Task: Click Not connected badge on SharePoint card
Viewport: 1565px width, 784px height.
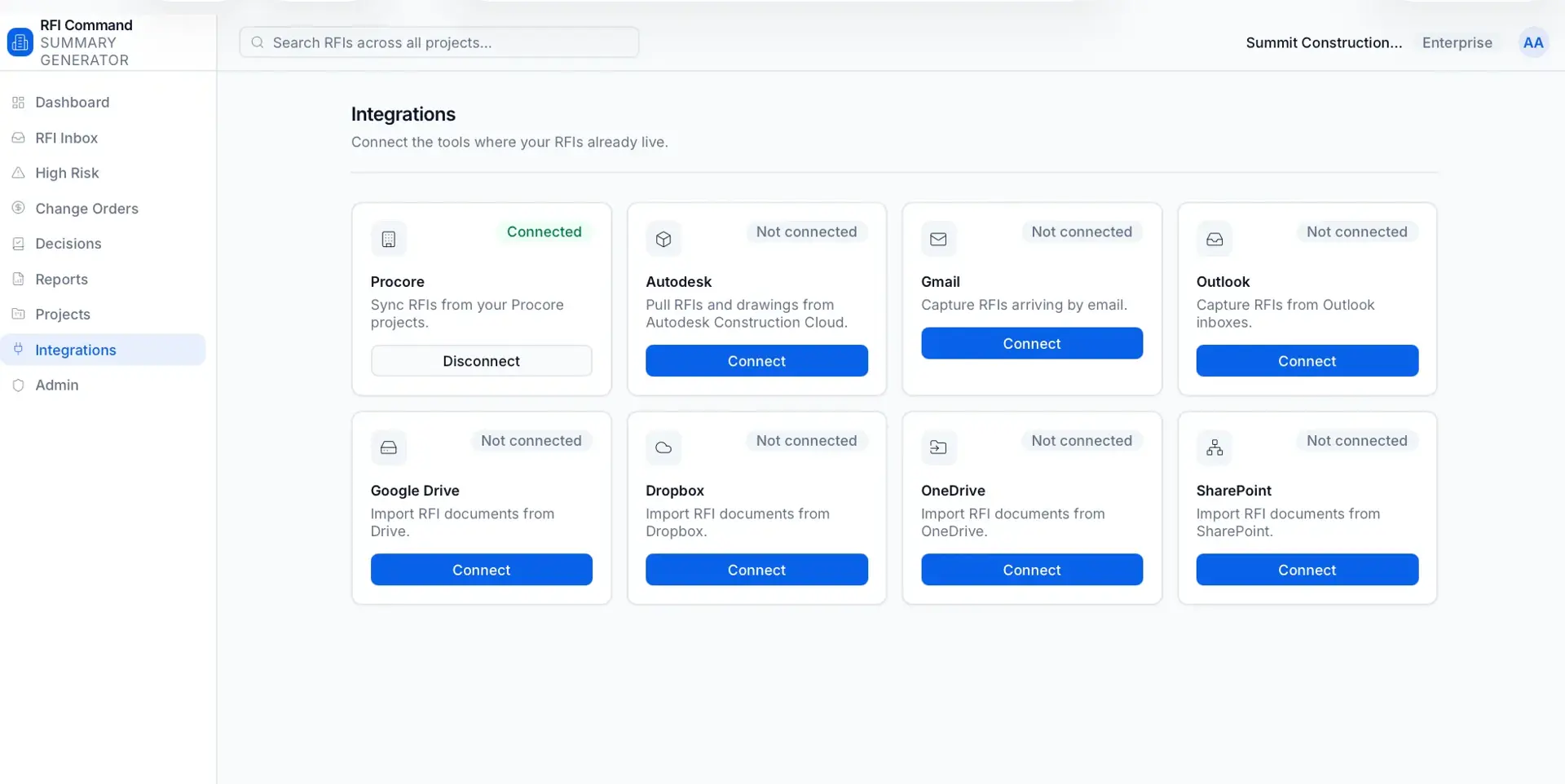Action: 1356,440
